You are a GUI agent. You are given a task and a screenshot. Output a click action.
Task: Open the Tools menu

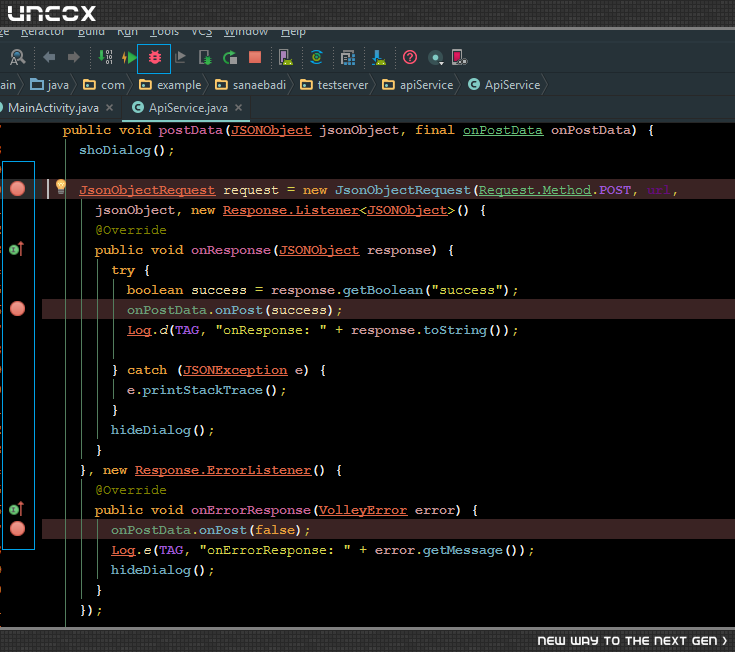click(x=165, y=32)
